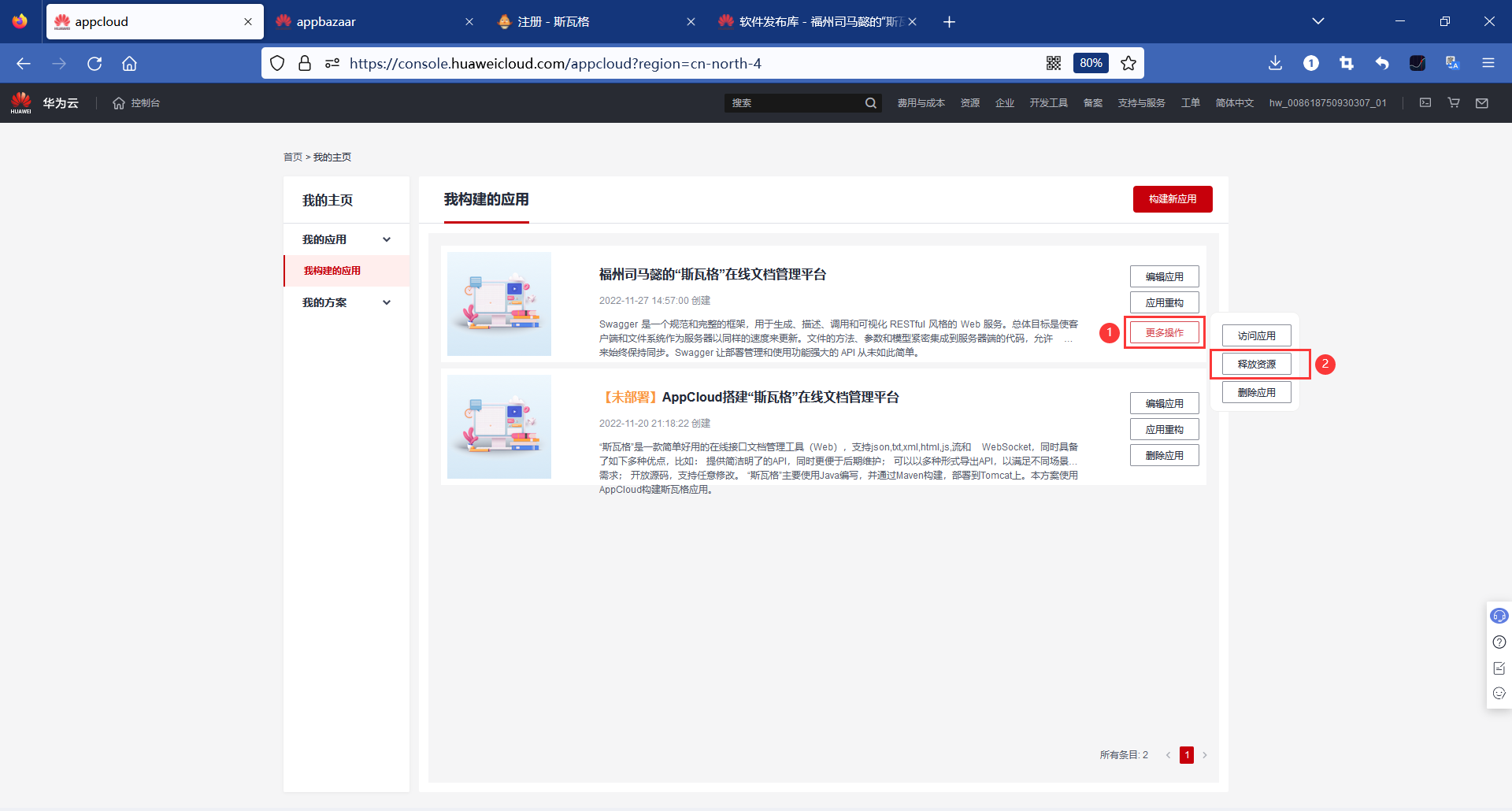The height and width of the screenshot is (811, 1512).
Task: Open the hw_008618750930307_01 account menu
Action: click(x=1328, y=103)
